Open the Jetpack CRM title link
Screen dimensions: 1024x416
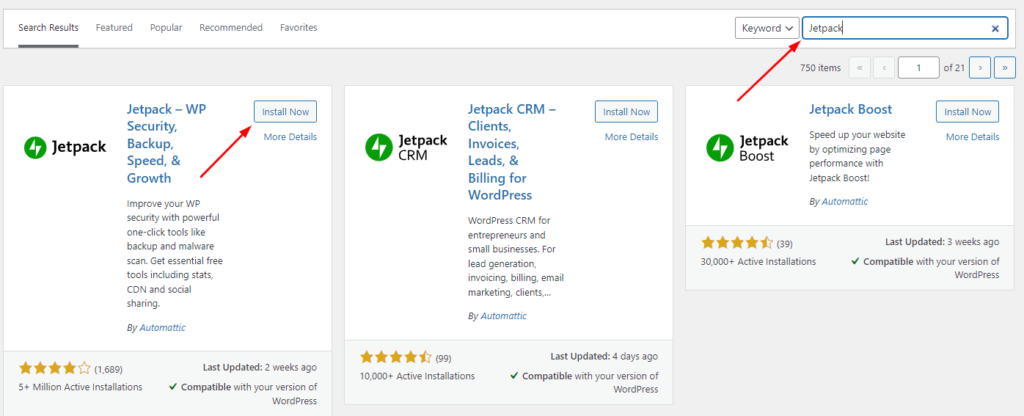[x=512, y=152]
